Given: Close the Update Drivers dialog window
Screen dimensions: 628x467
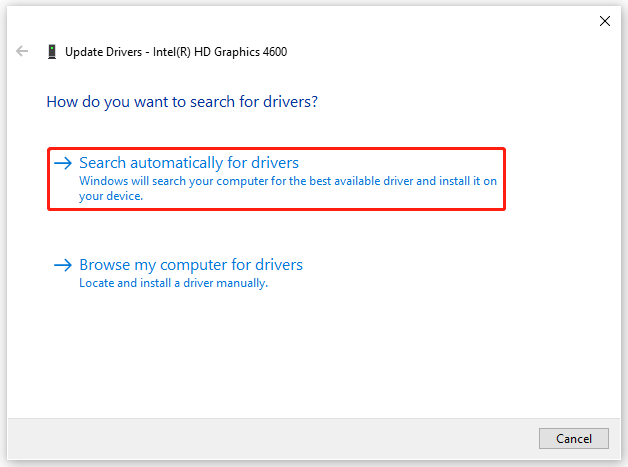Looking at the screenshot, I should (604, 20).
